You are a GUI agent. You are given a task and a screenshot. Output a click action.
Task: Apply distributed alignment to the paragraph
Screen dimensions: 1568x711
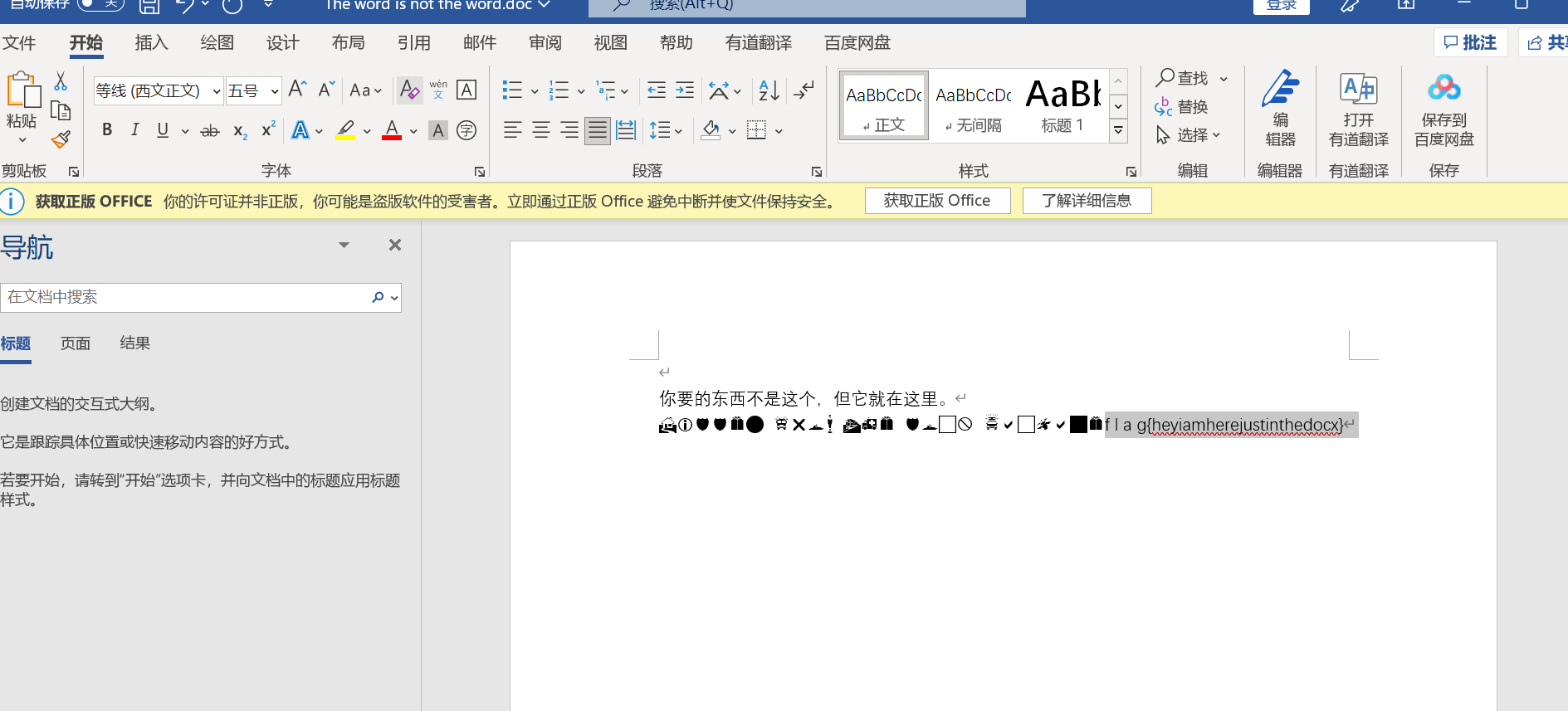626,130
